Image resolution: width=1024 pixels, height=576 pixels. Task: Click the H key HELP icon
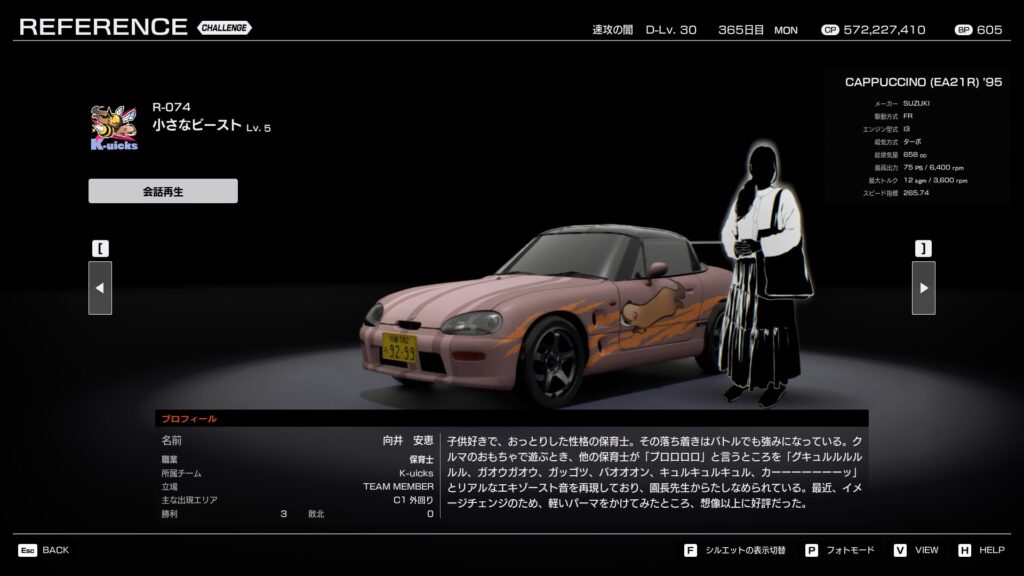pyautogui.click(x=964, y=550)
